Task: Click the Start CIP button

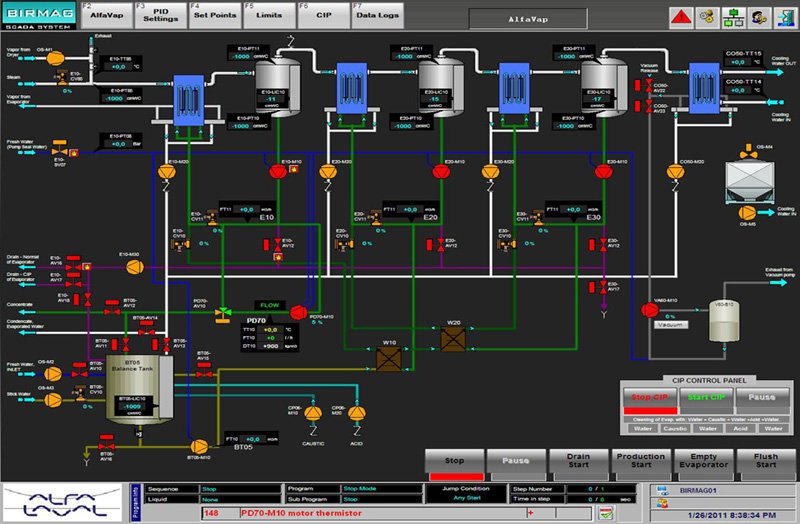Action: [706, 401]
